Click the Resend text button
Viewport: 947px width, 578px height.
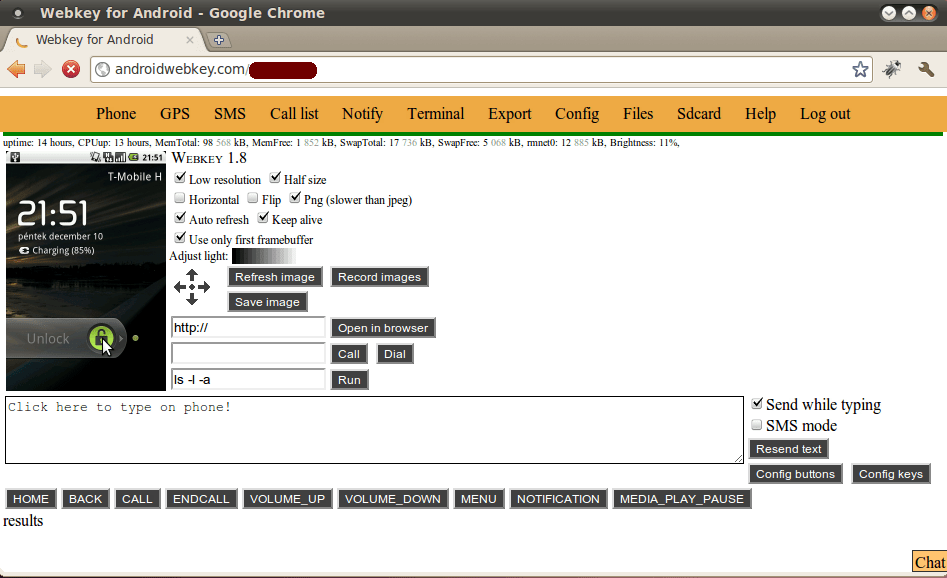click(789, 449)
